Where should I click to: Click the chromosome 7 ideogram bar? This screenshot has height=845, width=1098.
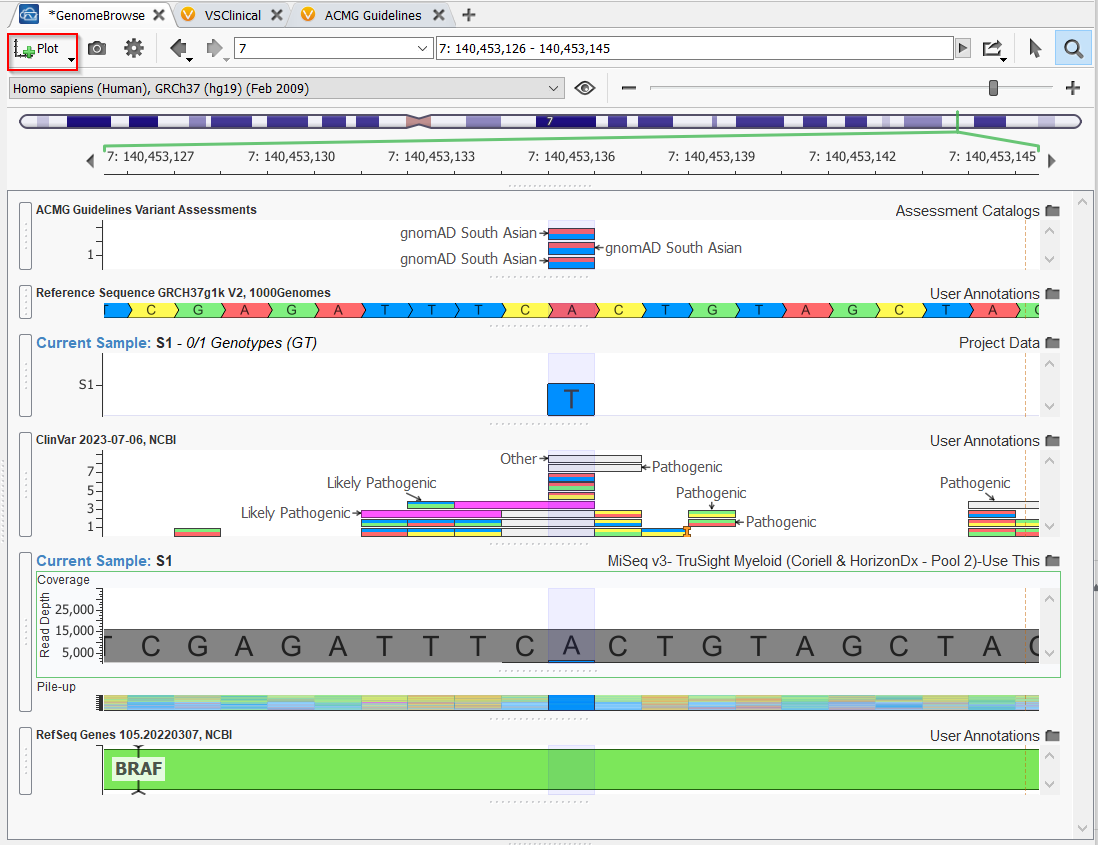(550, 122)
